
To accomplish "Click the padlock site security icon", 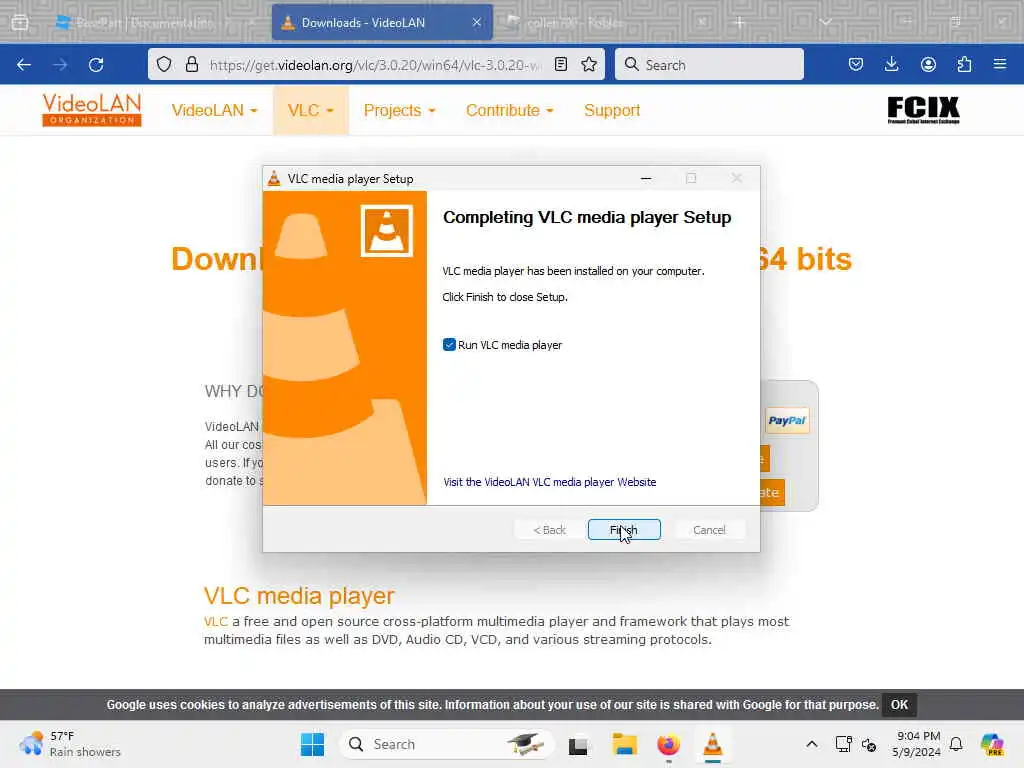I will [191, 64].
